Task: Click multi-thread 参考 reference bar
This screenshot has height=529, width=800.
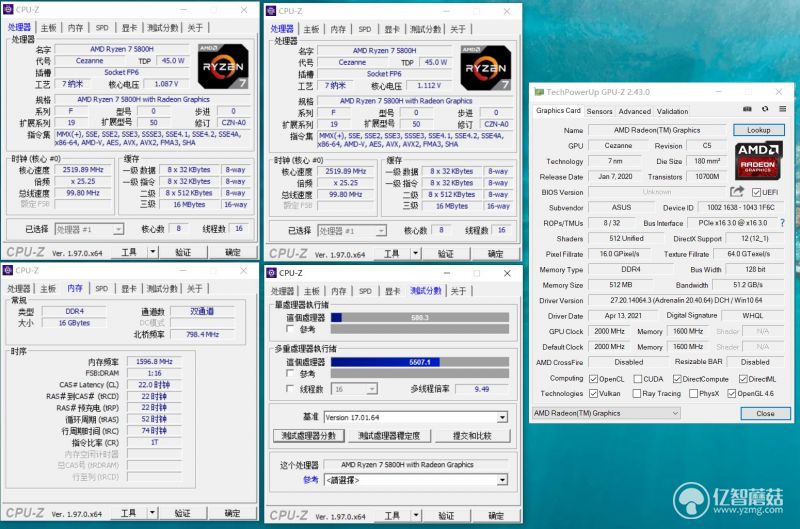Action: tap(419, 373)
